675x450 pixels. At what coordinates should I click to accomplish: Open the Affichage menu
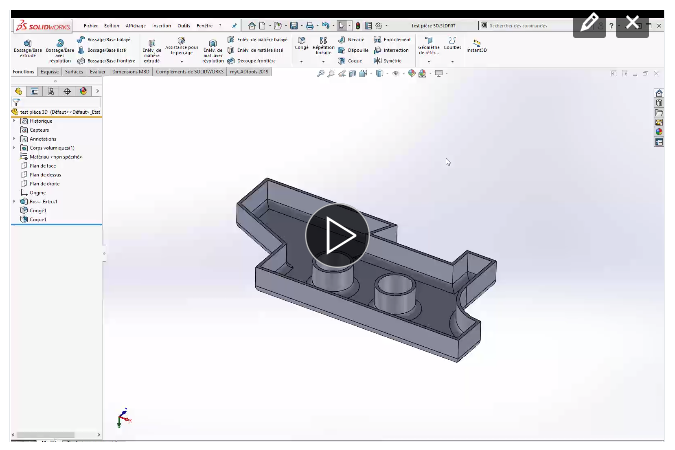coord(136,26)
